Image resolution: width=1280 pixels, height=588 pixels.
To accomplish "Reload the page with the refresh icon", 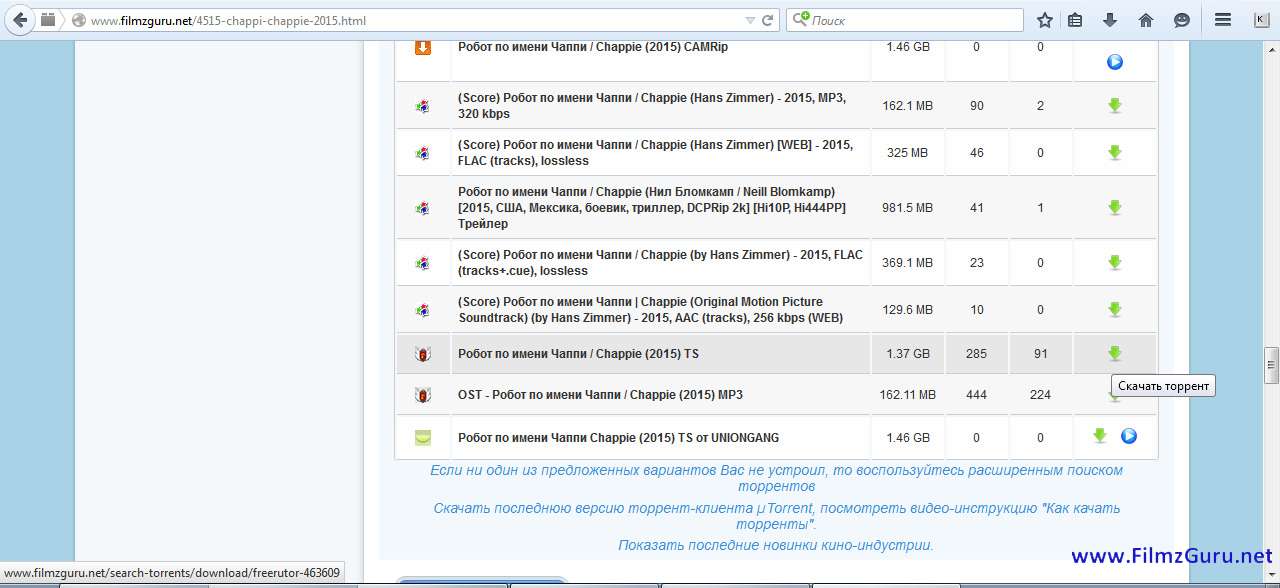I will click(768, 20).
